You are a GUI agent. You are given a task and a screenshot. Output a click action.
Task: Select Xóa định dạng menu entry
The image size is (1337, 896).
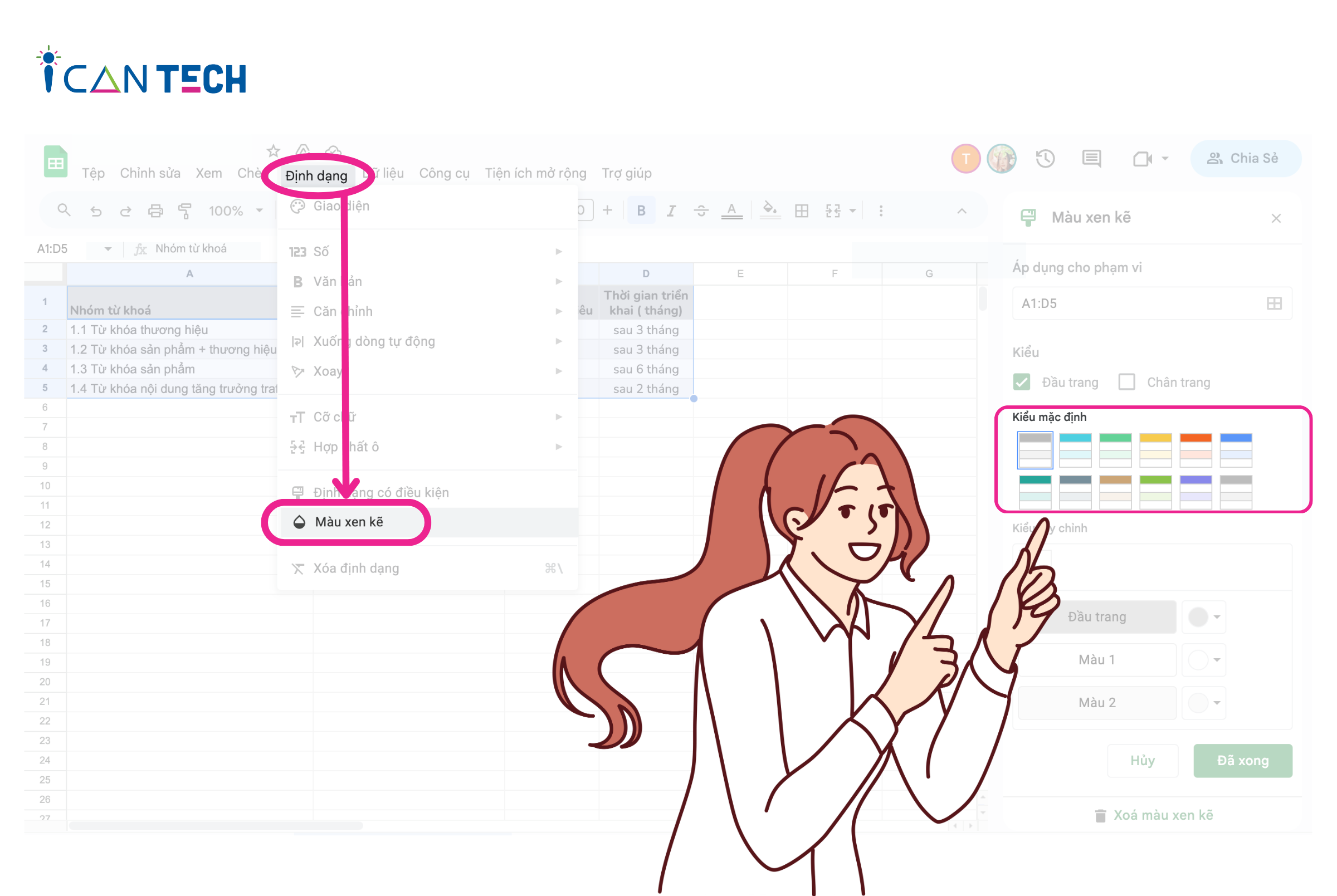428,568
